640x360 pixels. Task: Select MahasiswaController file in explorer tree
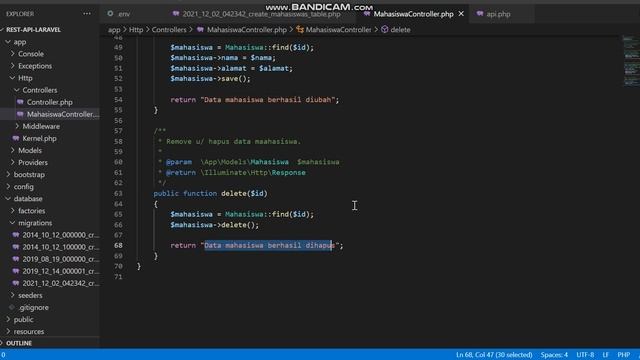pyautogui.click(x=62, y=114)
